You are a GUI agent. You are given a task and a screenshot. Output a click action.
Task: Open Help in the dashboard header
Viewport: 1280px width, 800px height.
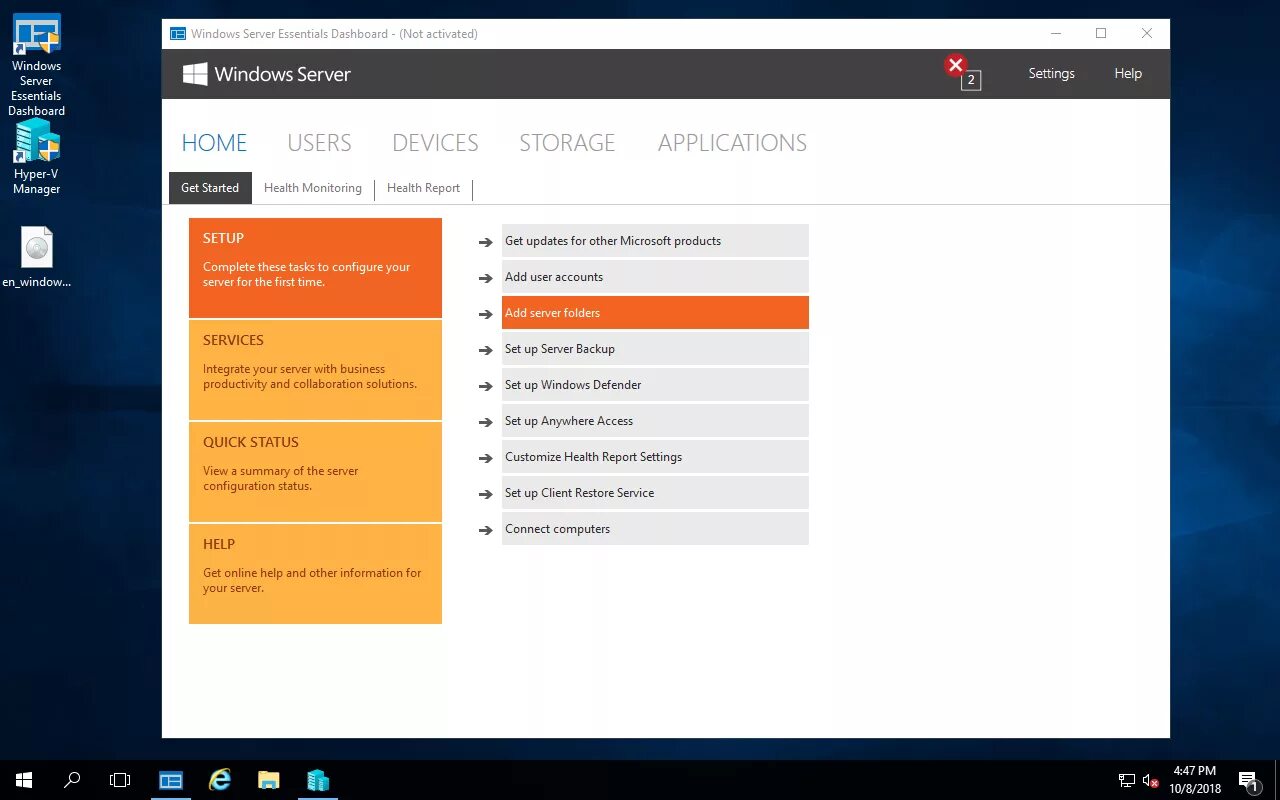[1128, 74]
